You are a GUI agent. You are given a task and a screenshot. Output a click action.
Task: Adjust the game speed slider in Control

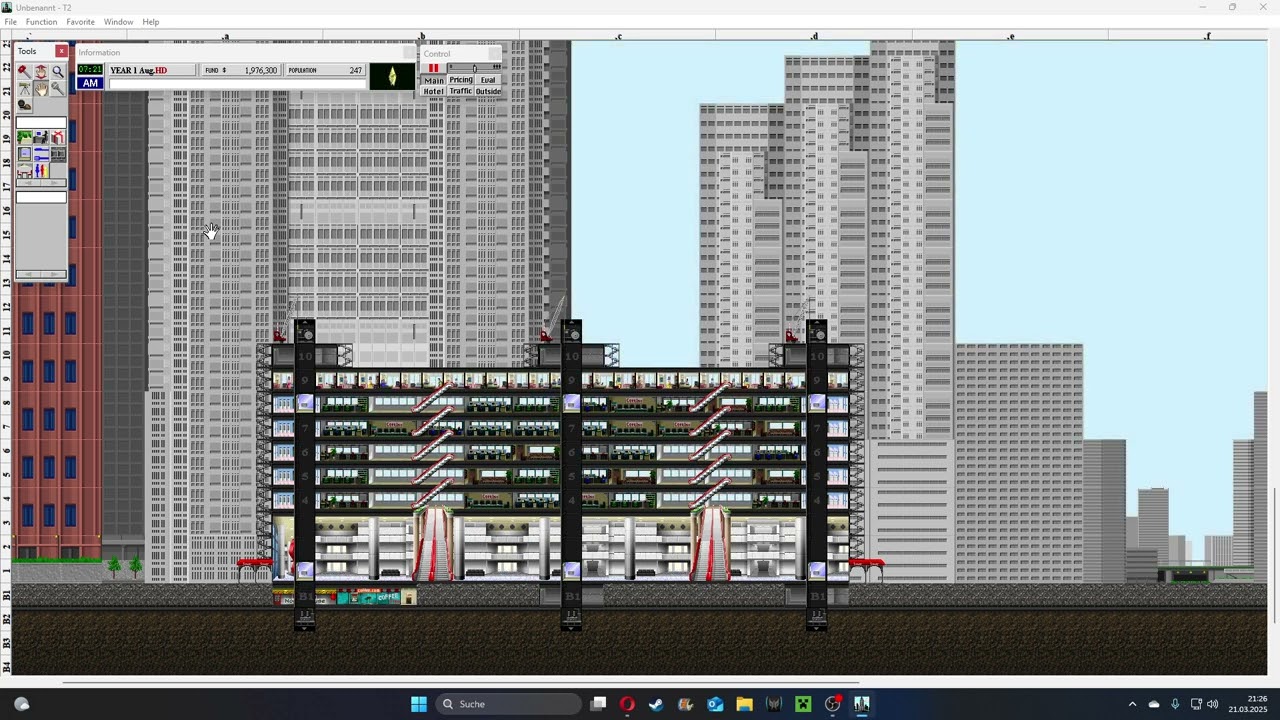click(x=474, y=68)
